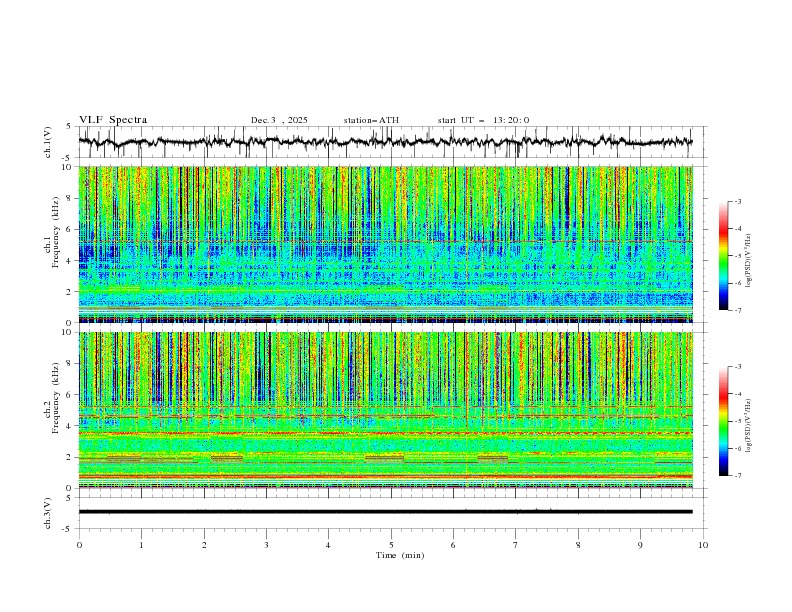Click the ch.2 'Frequency (kHz)' axis label

(56, 398)
